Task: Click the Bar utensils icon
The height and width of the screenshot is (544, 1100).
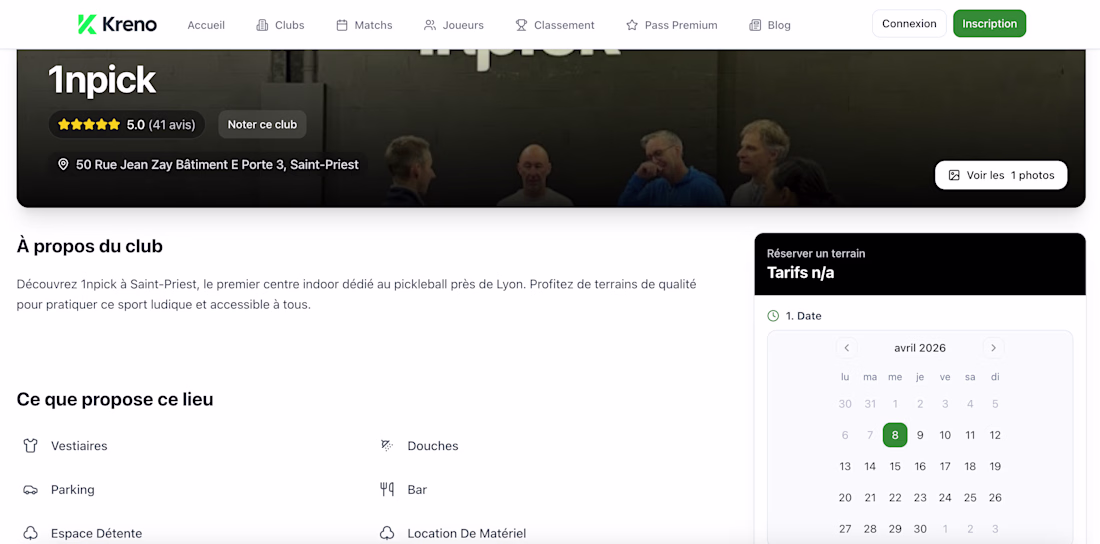Action: pyautogui.click(x=387, y=489)
